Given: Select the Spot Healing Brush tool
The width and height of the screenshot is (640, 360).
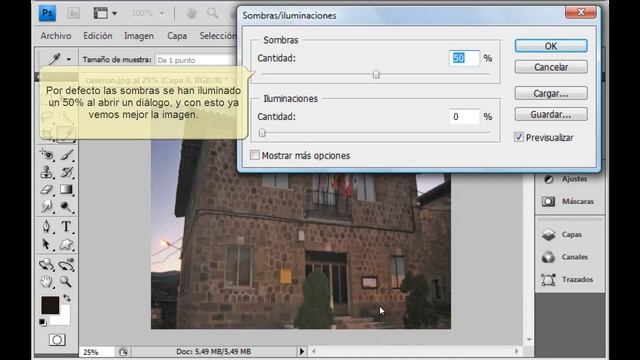Looking at the screenshot, I should pyautogui.click(x=47, y=154).
